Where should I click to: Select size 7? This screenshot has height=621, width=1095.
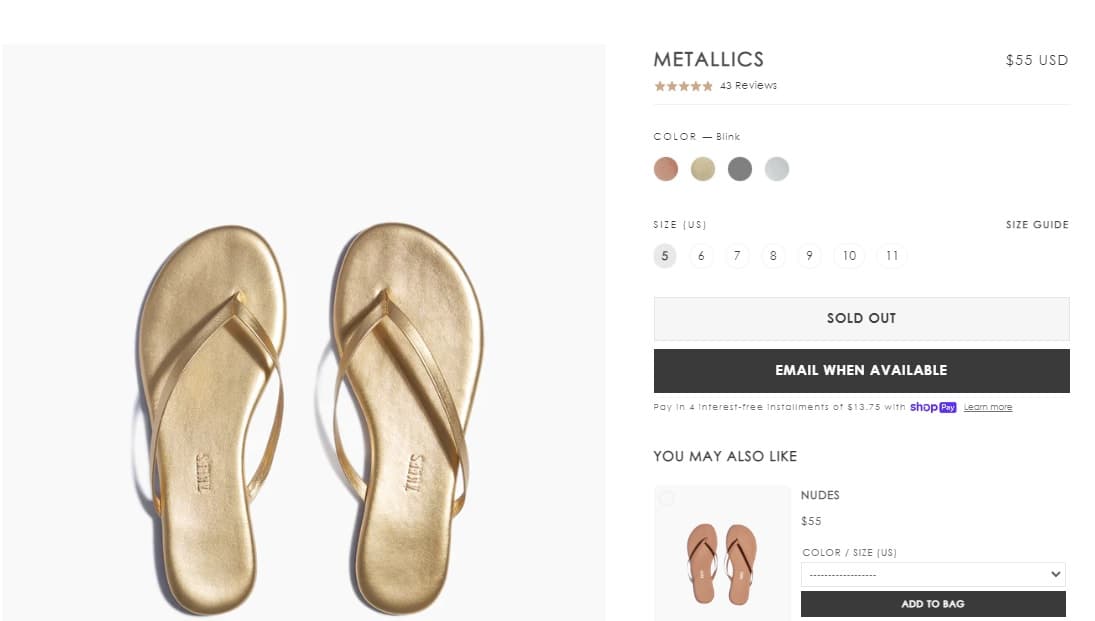click(737, 256)
